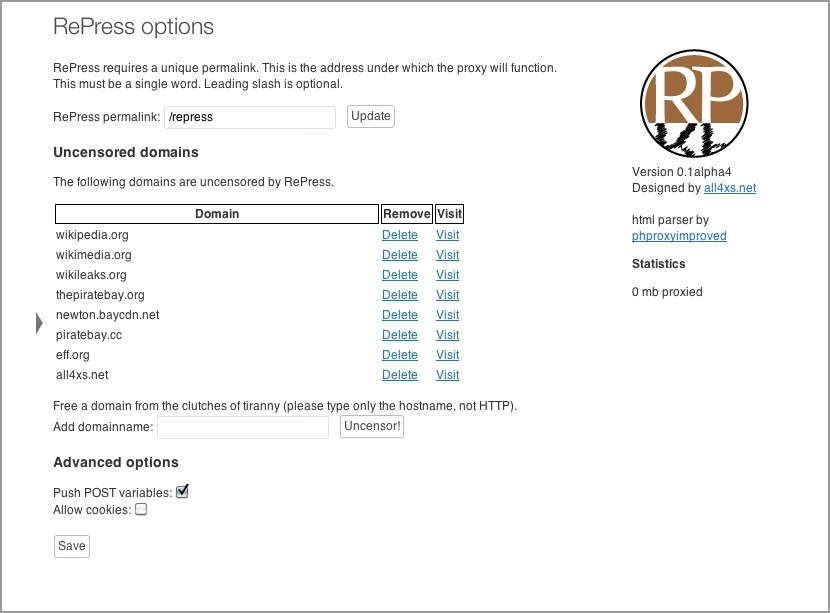Select the wikileaks.org domain text
The height and width of the screenshot is (613, 830).
[91, 275]
